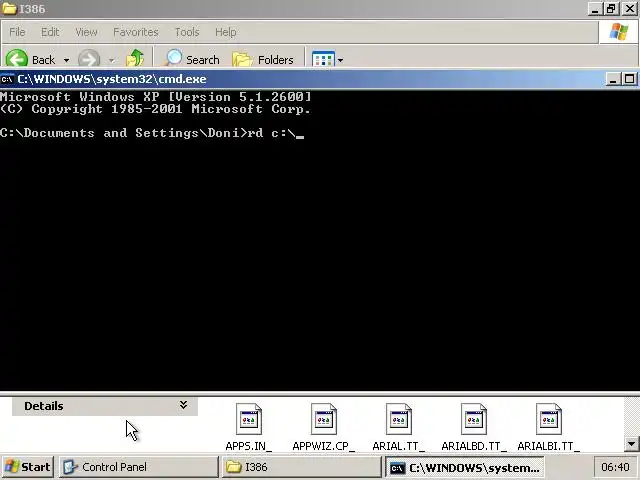Select the APPWIZ.CP_ file icon

pos(324,419)
